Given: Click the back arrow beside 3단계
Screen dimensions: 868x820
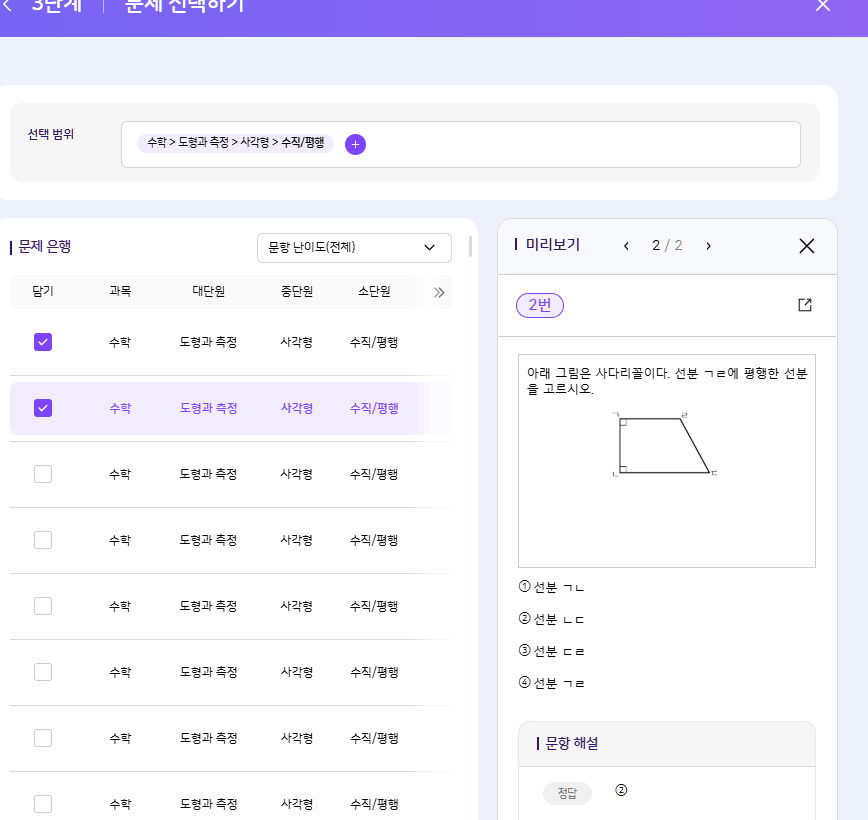Looking at the screenshot, I should tap(8, 5).
